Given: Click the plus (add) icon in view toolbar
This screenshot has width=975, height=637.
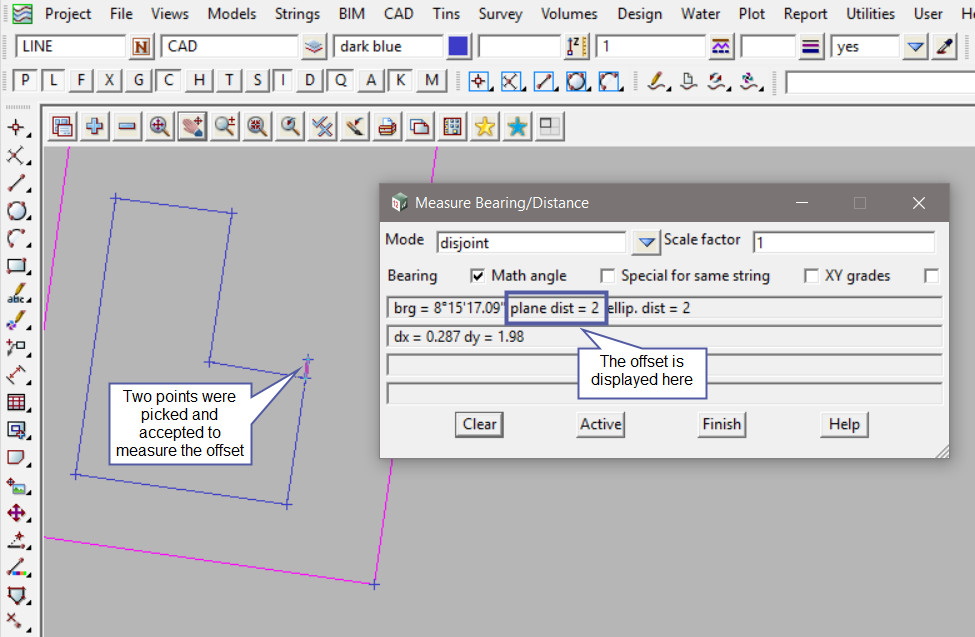Looking at the screenshot, I should (95, 126).
